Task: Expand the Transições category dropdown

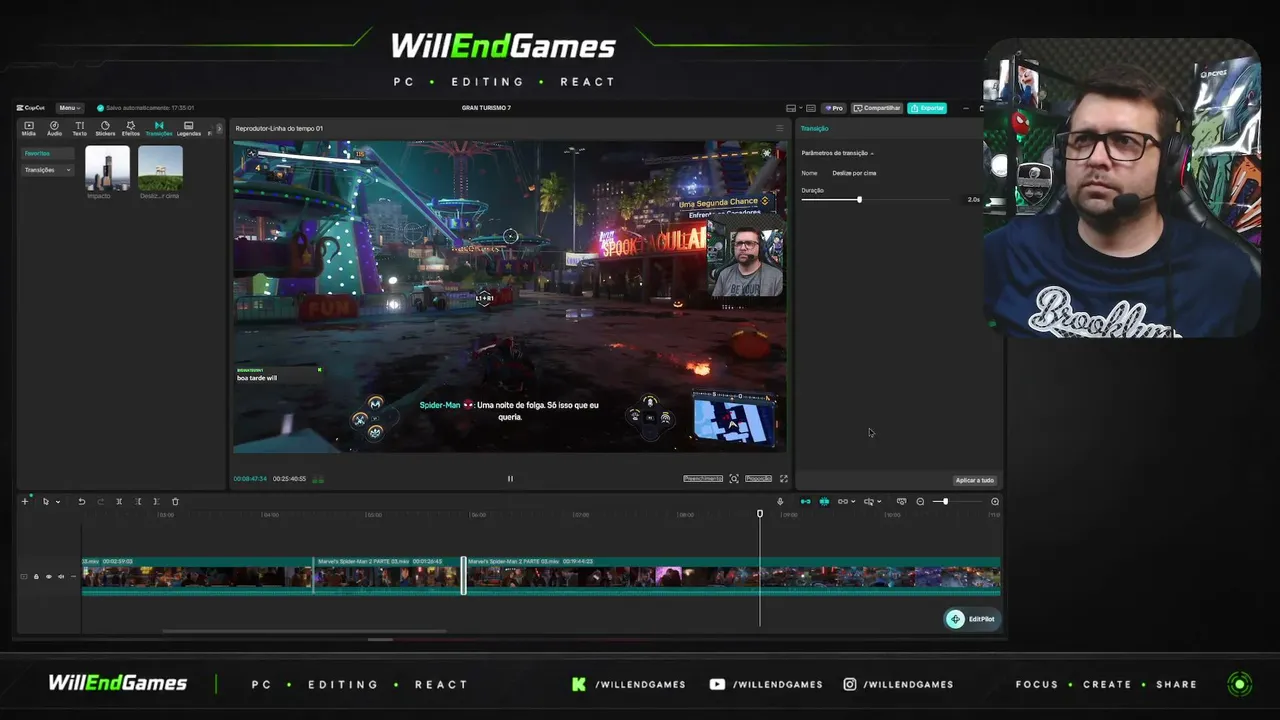Action: (x=47, y=170)
